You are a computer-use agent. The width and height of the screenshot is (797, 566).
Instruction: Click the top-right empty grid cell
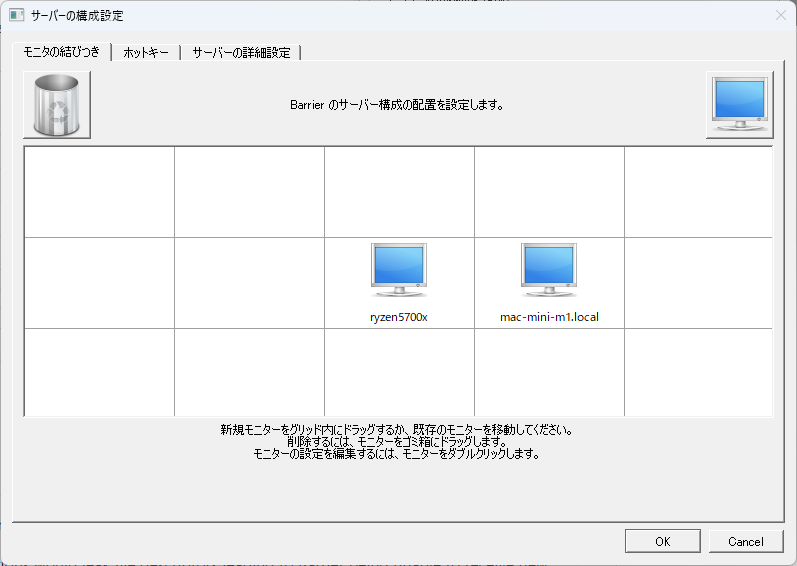tap(698, 192)
